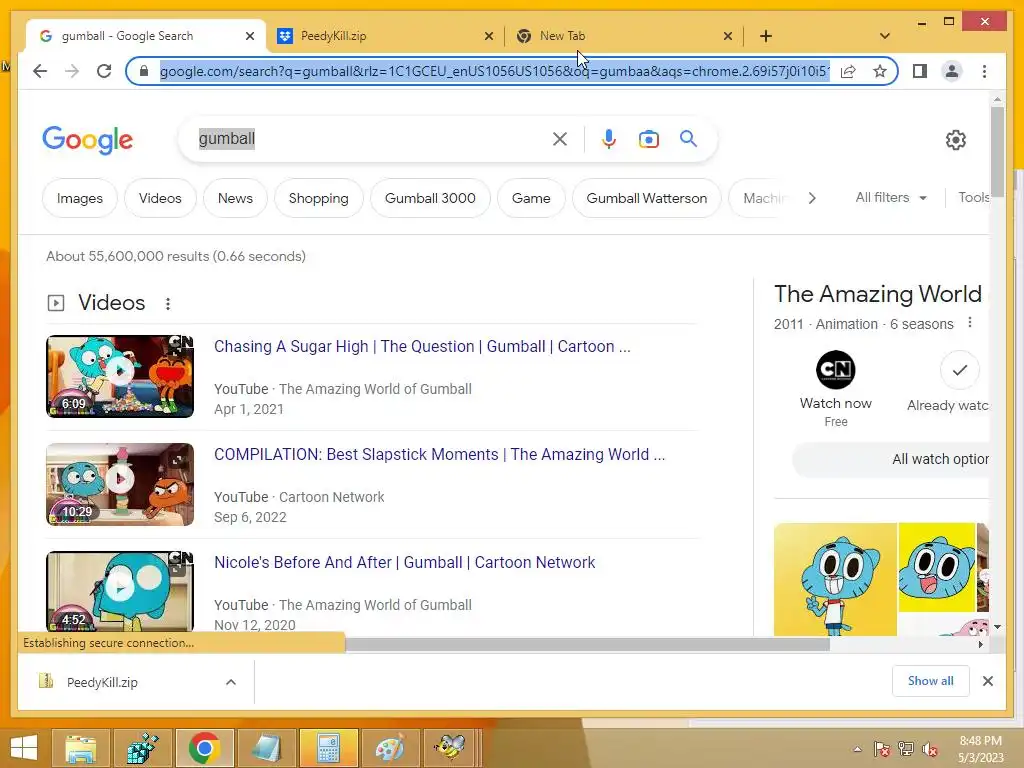Select the address bar URL
The width and height of the screenshot is (1024, 768).
coord(494,71)
